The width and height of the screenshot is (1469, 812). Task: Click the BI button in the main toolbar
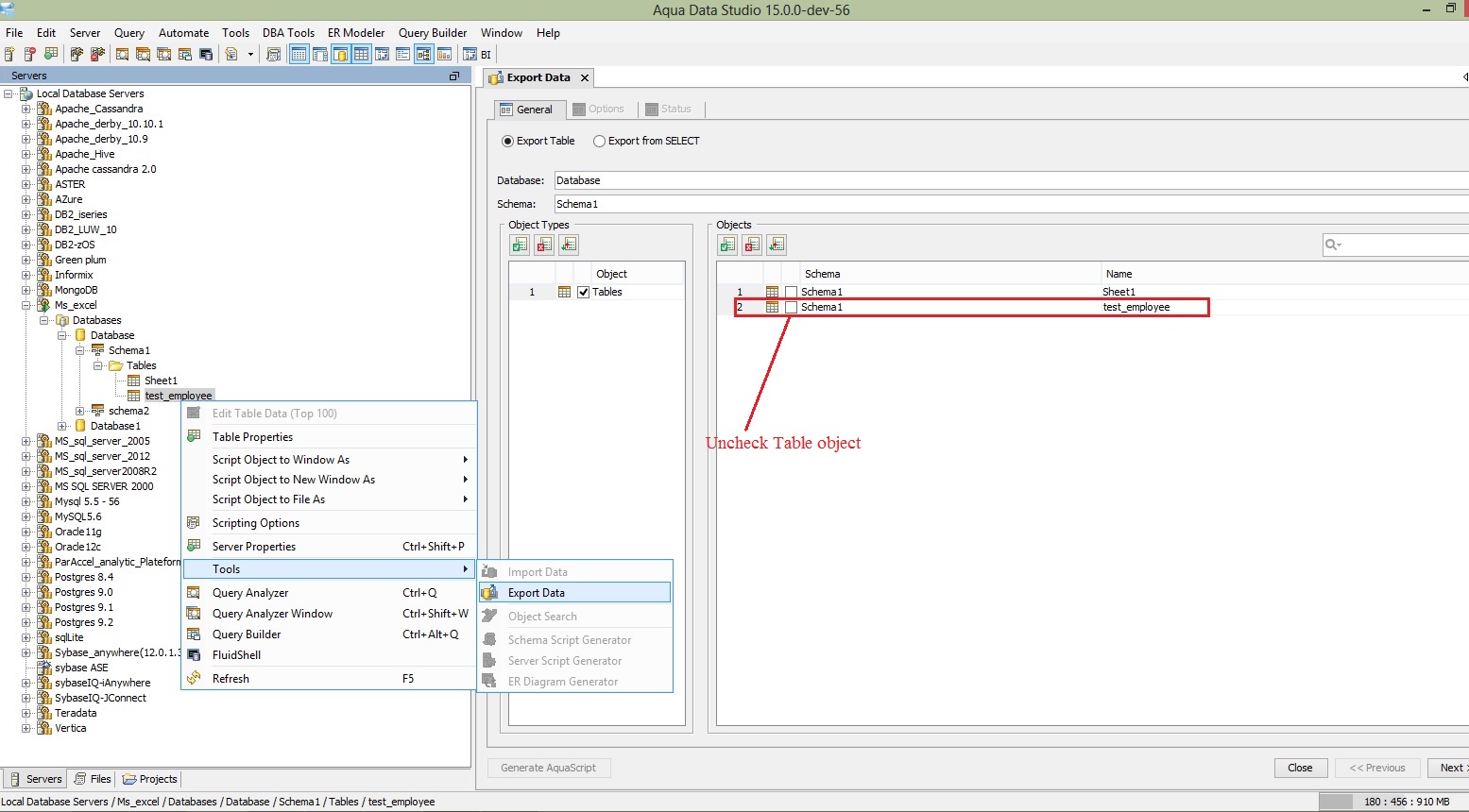click(x=477, y=54)
